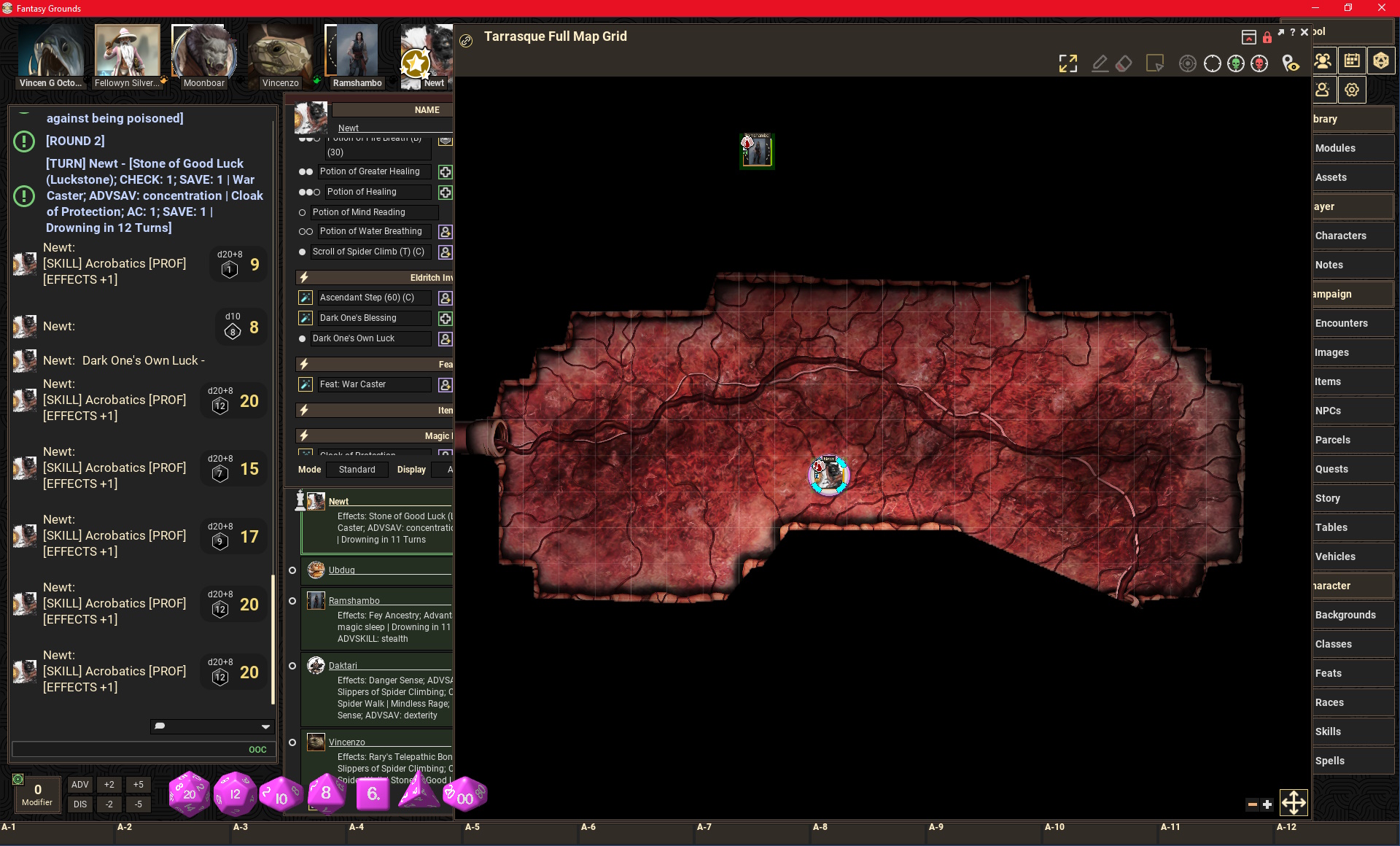Viewport: 1400px width, 846px height.
Task: Open the options gear icon in sidebar
Action: (x=1352, y=90)
